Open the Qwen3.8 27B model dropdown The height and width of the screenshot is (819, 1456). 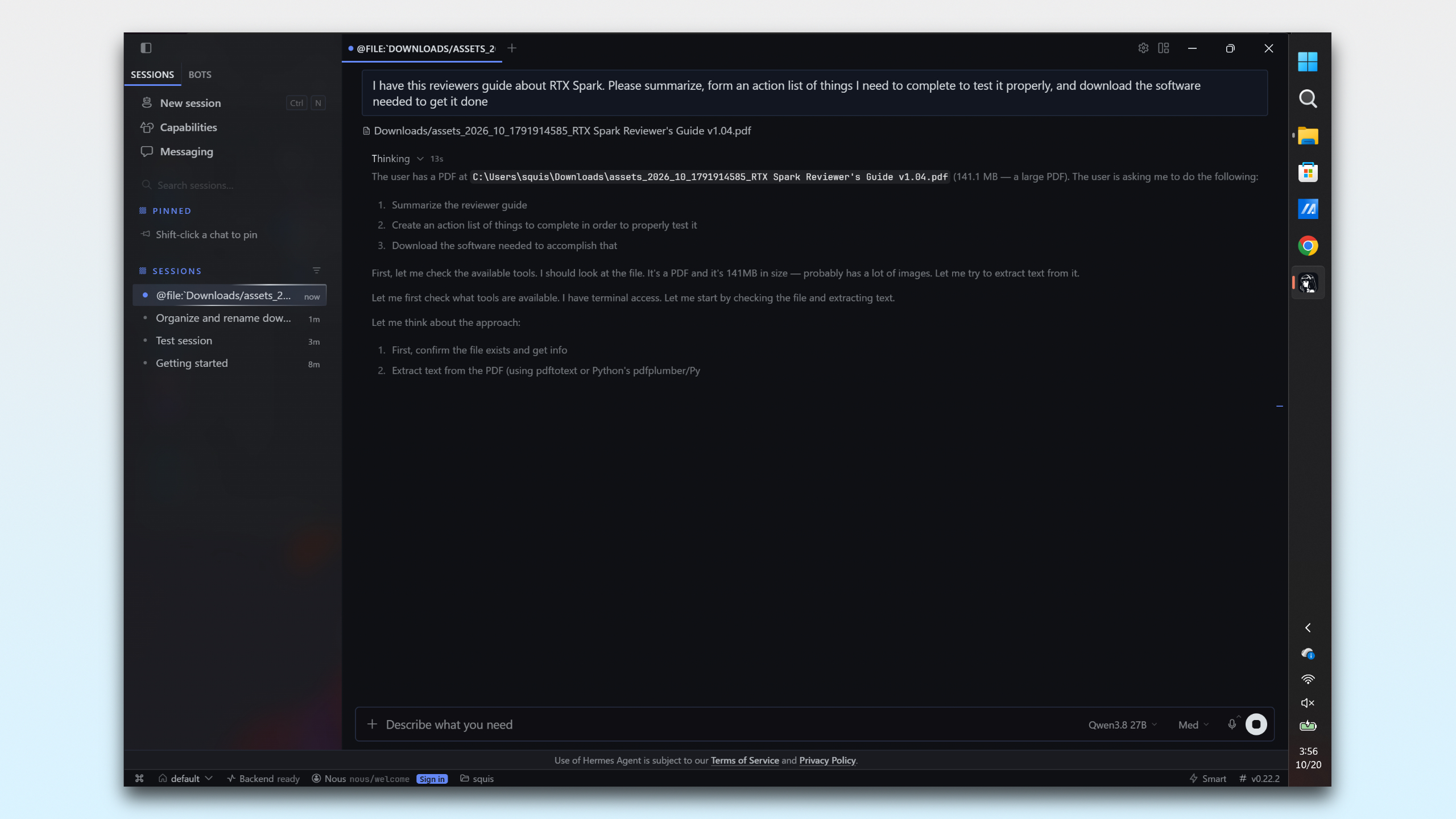(x=1123, y=725)
